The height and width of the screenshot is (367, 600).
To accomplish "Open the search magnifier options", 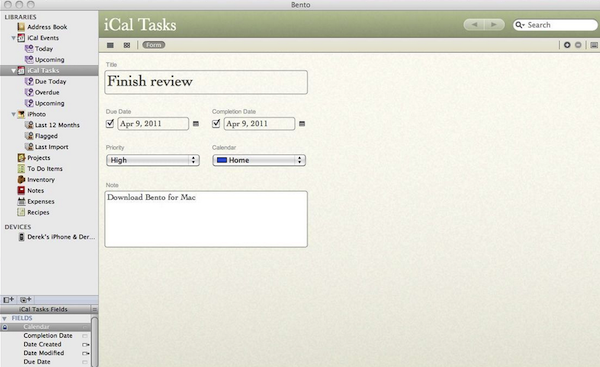I will coord(520,25).
